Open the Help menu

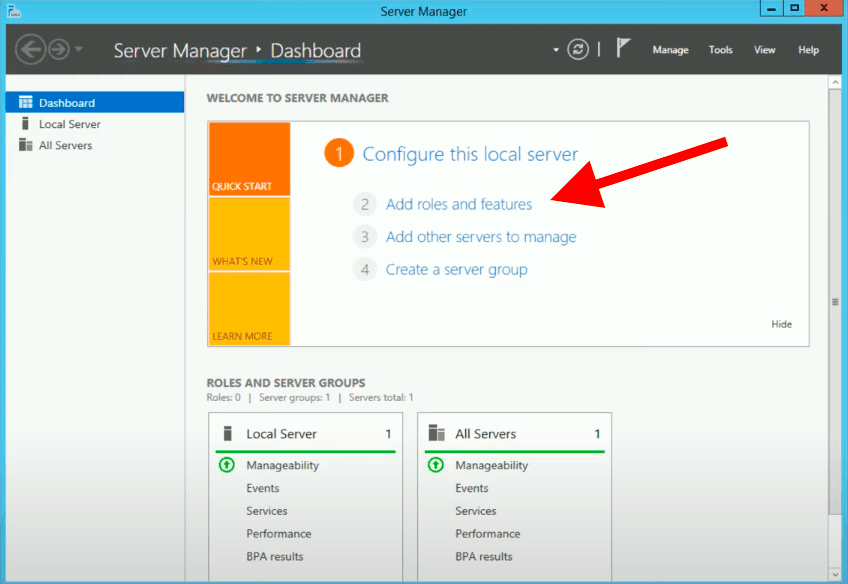point(809,50)
